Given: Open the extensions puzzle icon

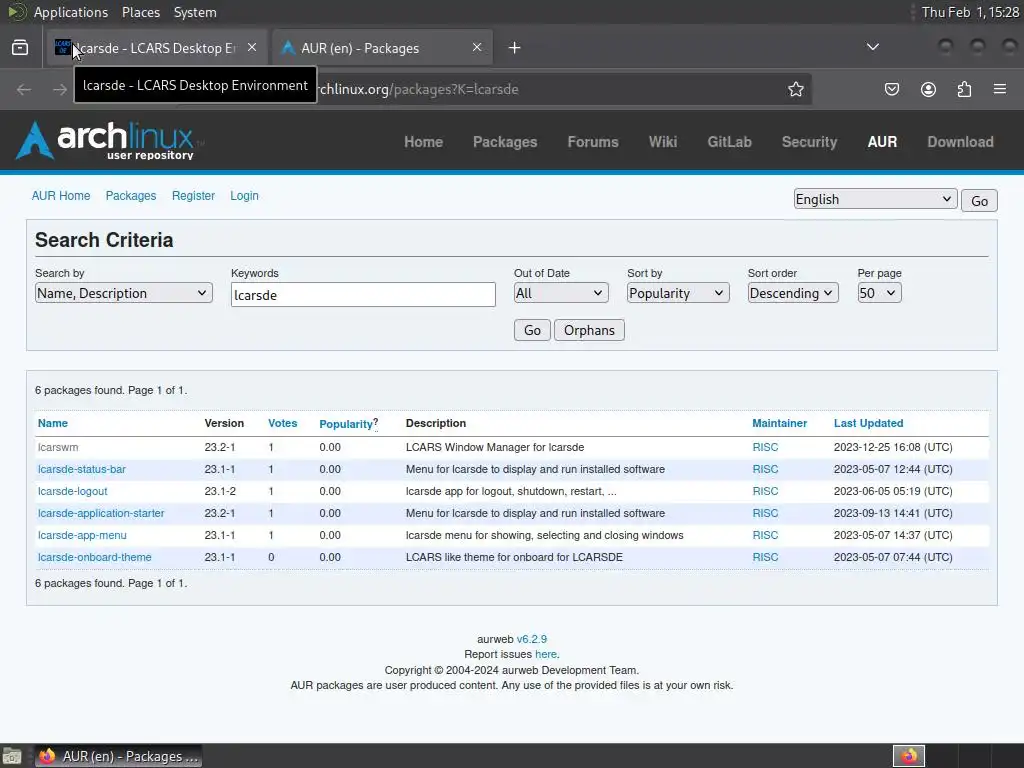Looking at the screenshot, I should (x=964, y=89).
